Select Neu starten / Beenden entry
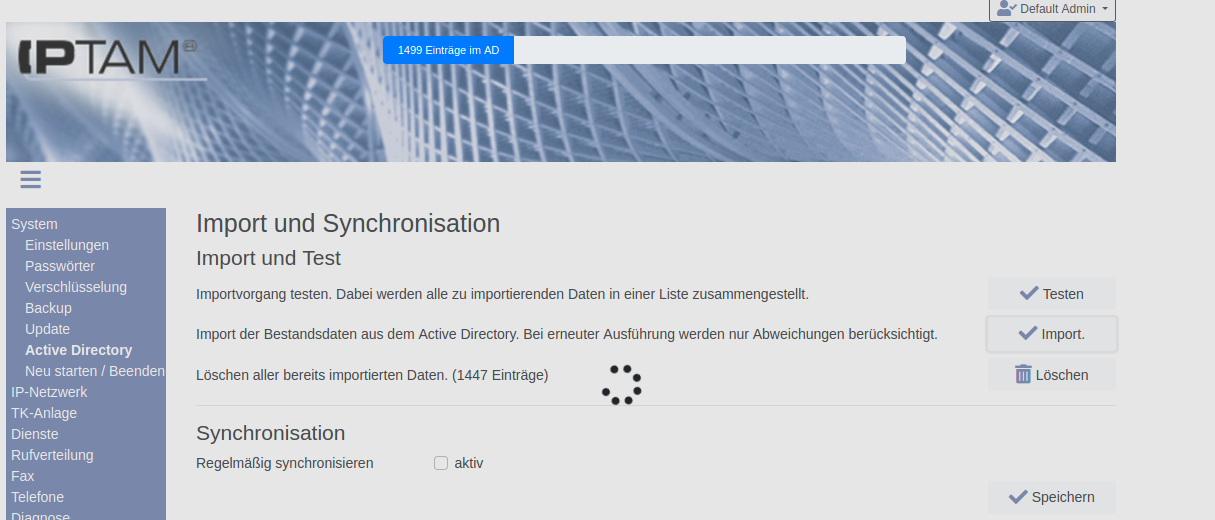This screenshot has width=1215, height=520. pos(95,371)
